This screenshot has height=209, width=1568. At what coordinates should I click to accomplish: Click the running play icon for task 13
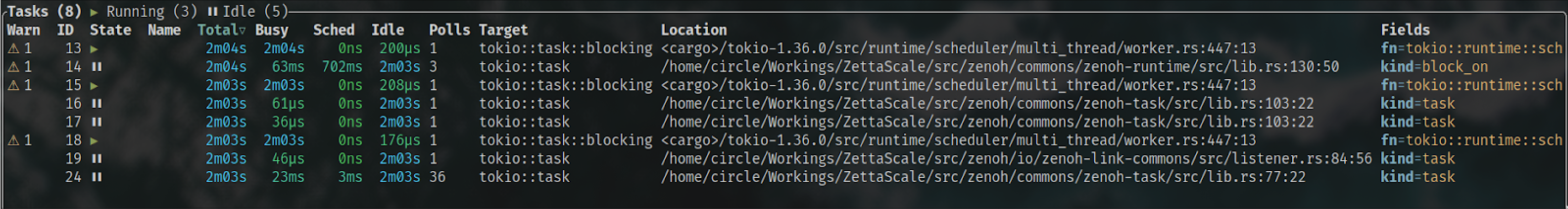coord(94,49)
